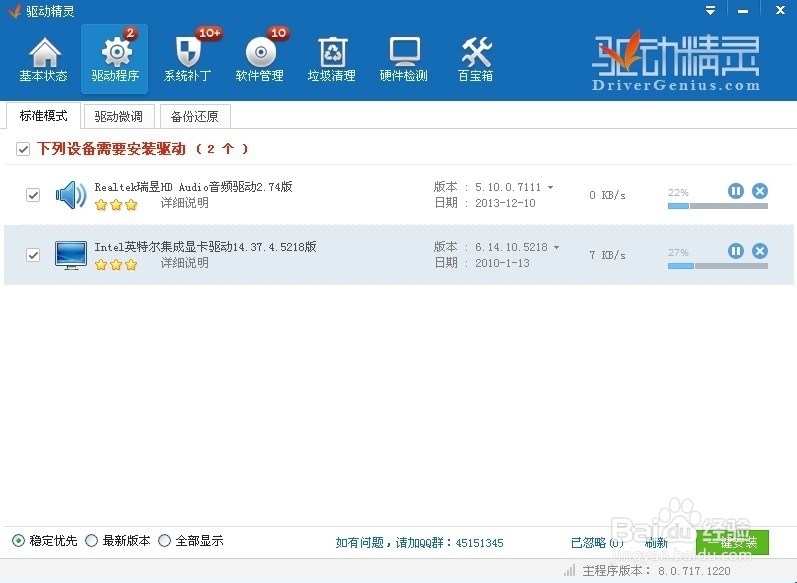797x583 pixels.
Task: Click the Realtek瑞昱HD Audio driver name
Action: tap(194, 187)
